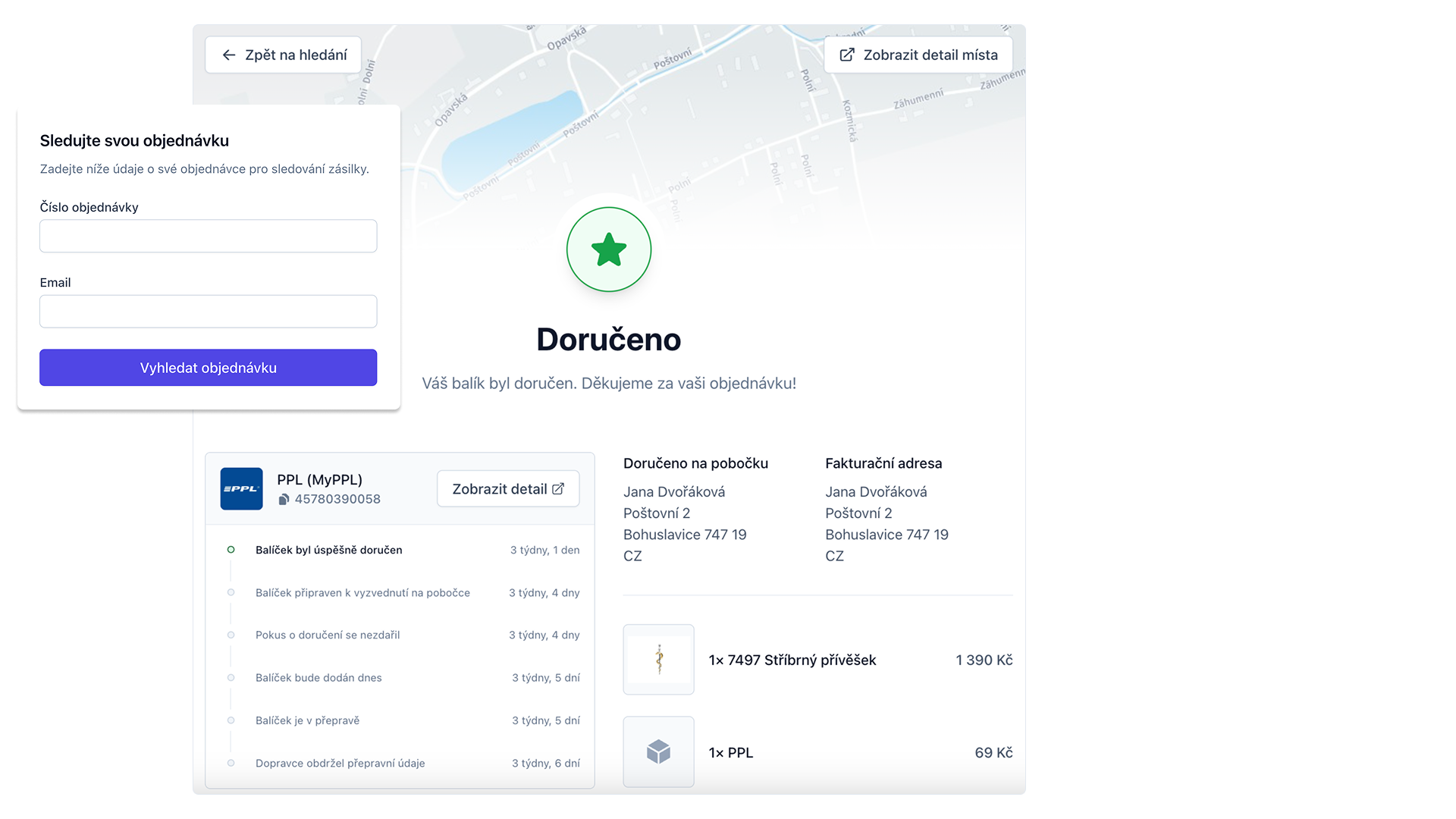Screen dimensions: 1456x819
Task: Click the Doručeno status heading
Action: 609,339
